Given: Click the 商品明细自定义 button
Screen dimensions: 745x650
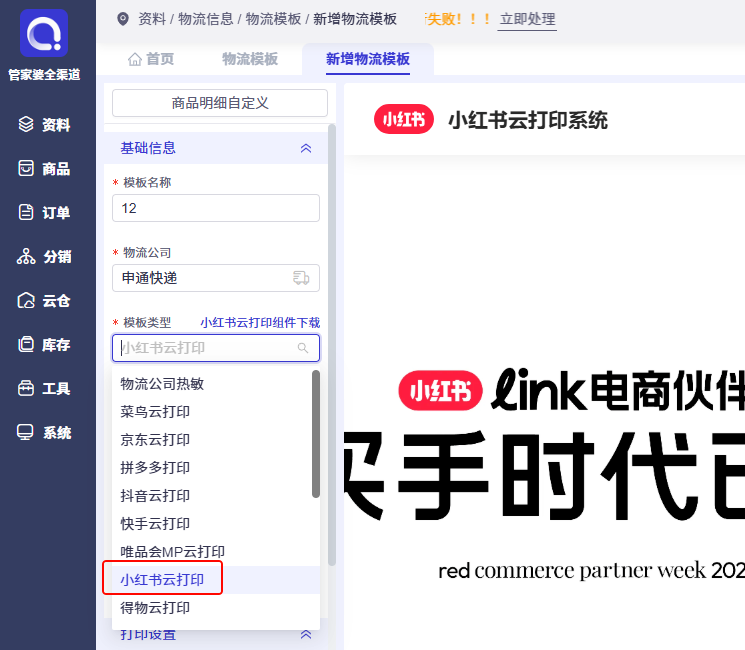Looking at the screenshot, I should (220, 103).
